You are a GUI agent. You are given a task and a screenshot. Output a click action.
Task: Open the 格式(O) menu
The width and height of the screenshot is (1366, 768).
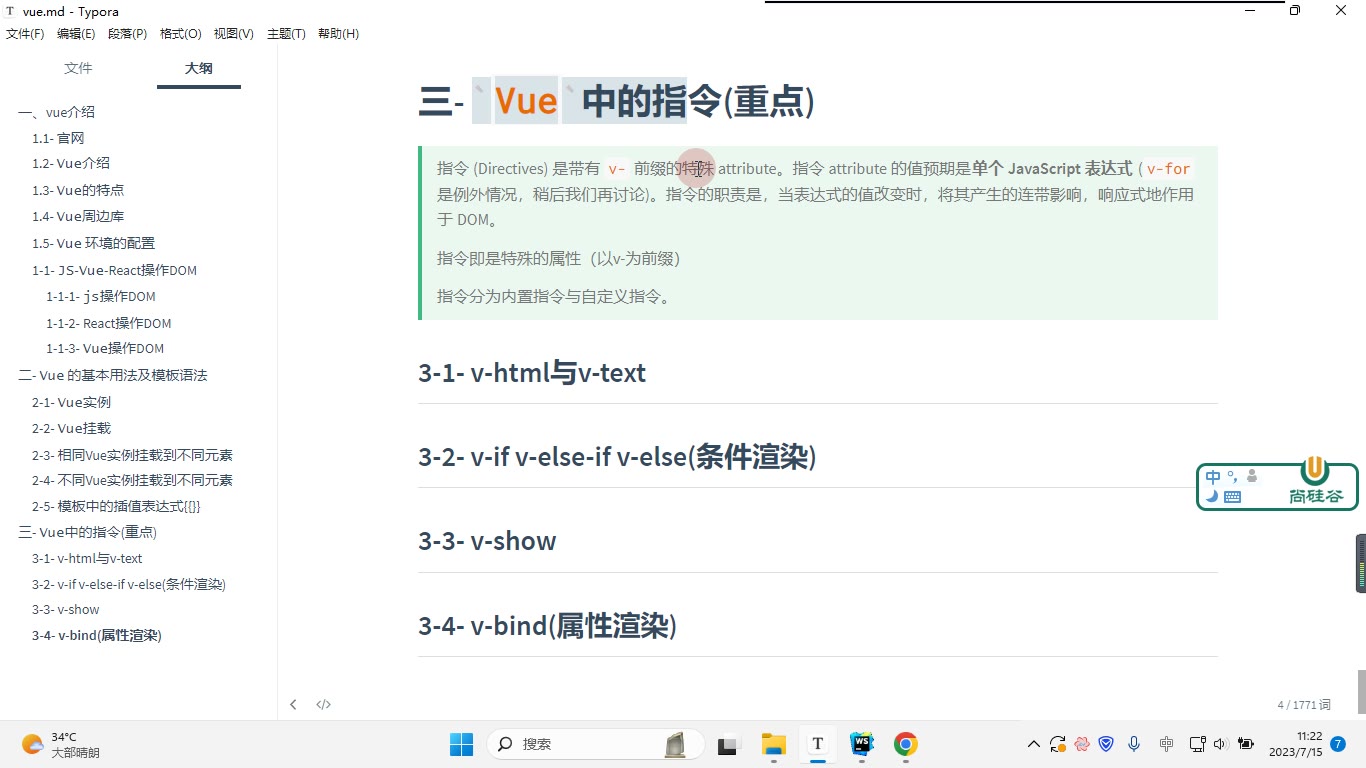coord(180,34)
